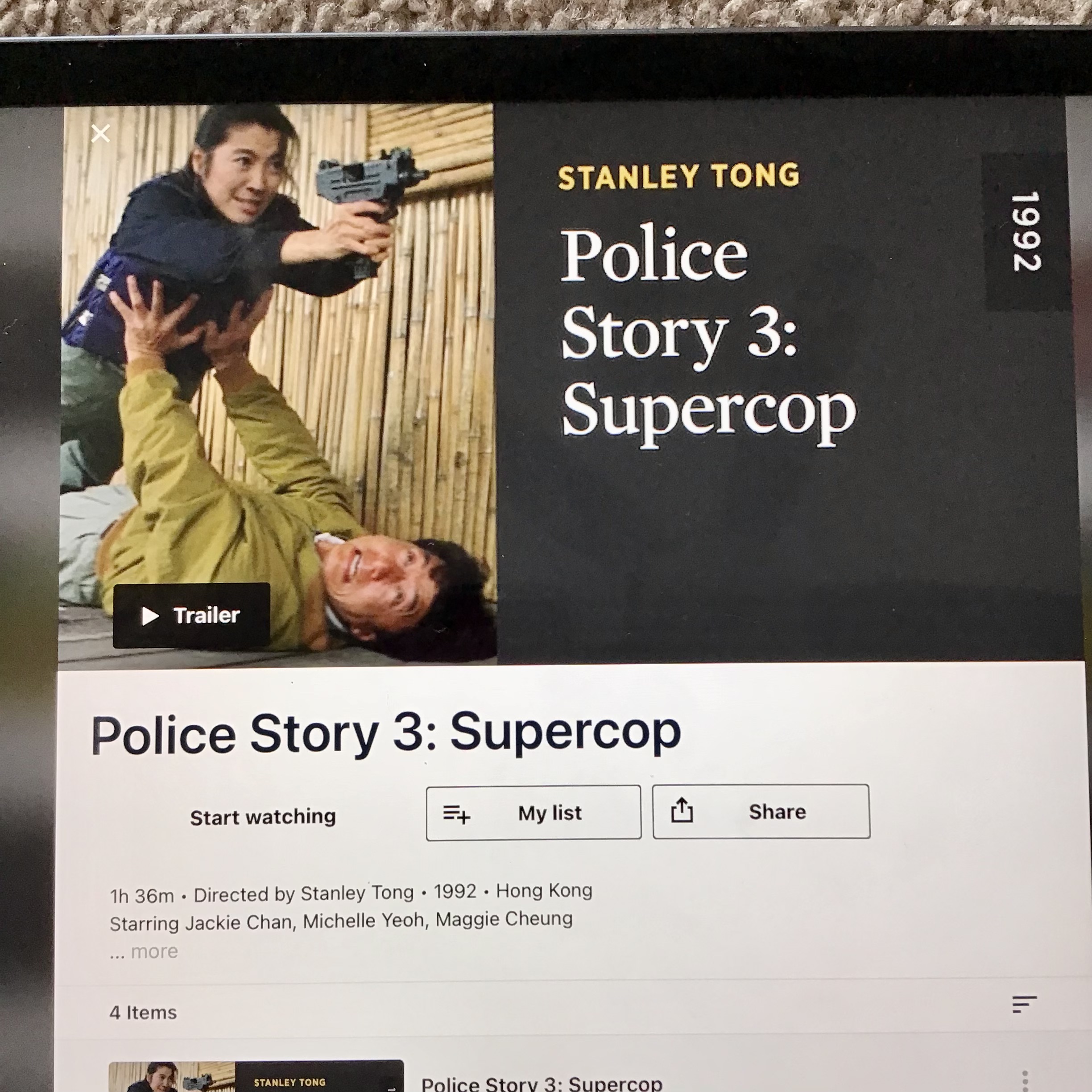Click the share arrow icon
Viewport: 1092px width, 1092px height.
coord(682,811)
